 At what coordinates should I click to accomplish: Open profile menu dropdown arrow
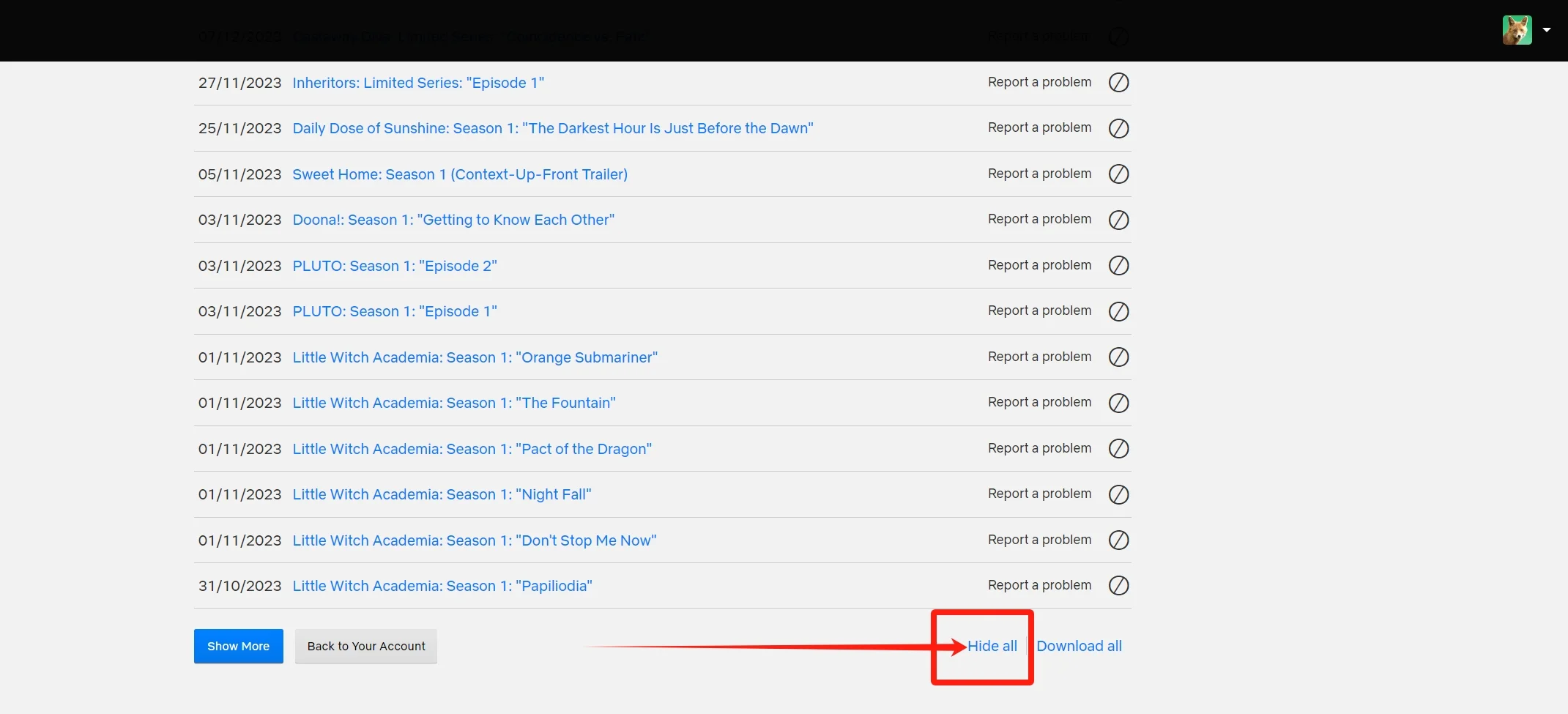pos(1547,30)
